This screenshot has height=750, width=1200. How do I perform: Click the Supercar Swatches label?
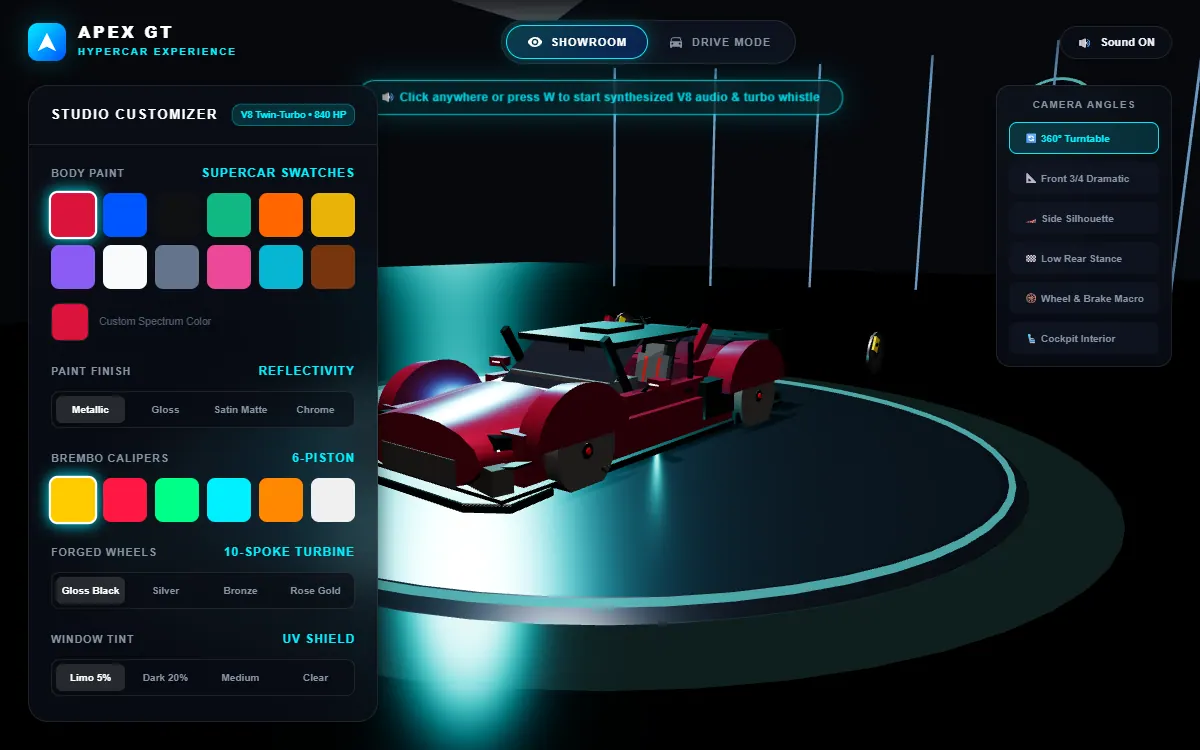(x=278, y=173)
